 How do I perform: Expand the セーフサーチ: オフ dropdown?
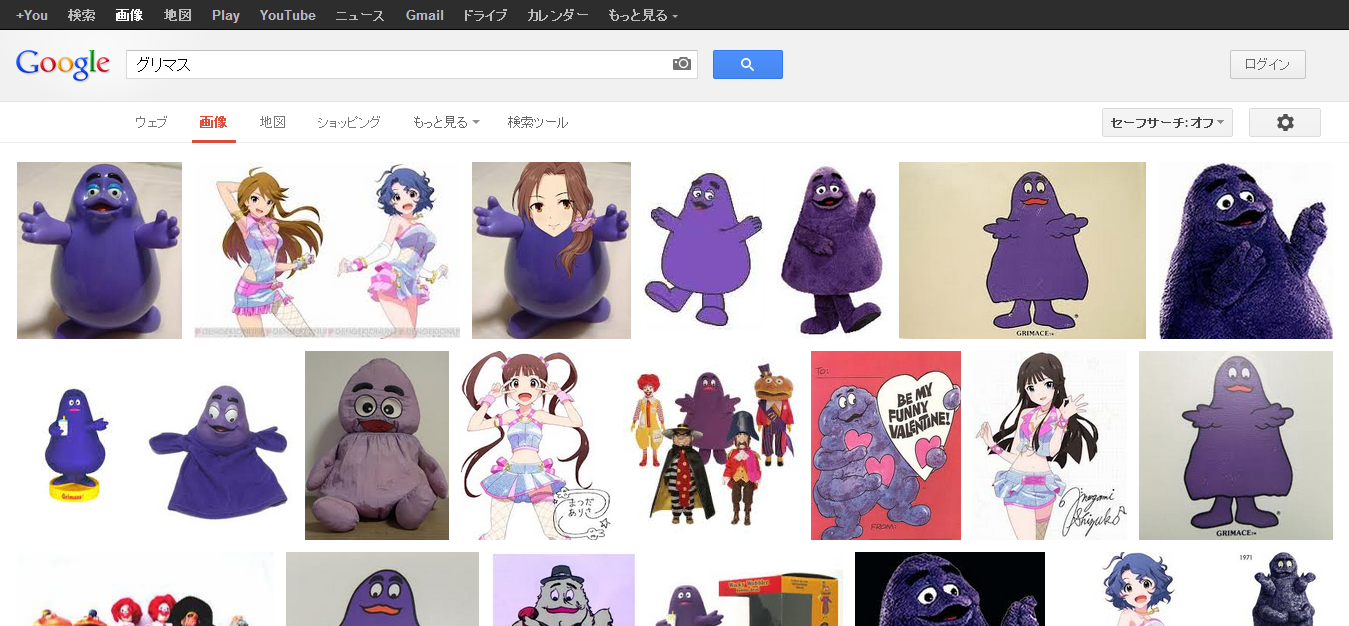click(1167, 122)
